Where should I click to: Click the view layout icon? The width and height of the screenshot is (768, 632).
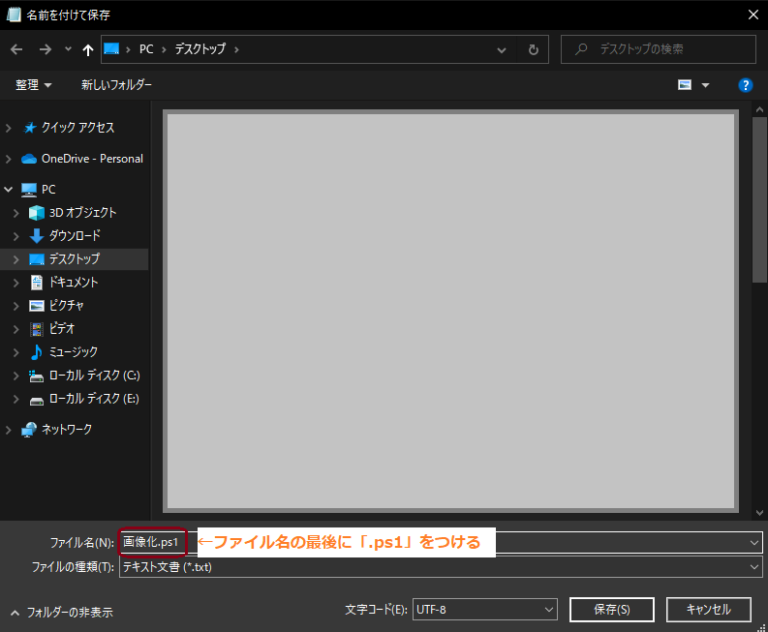tap(685, 85)
